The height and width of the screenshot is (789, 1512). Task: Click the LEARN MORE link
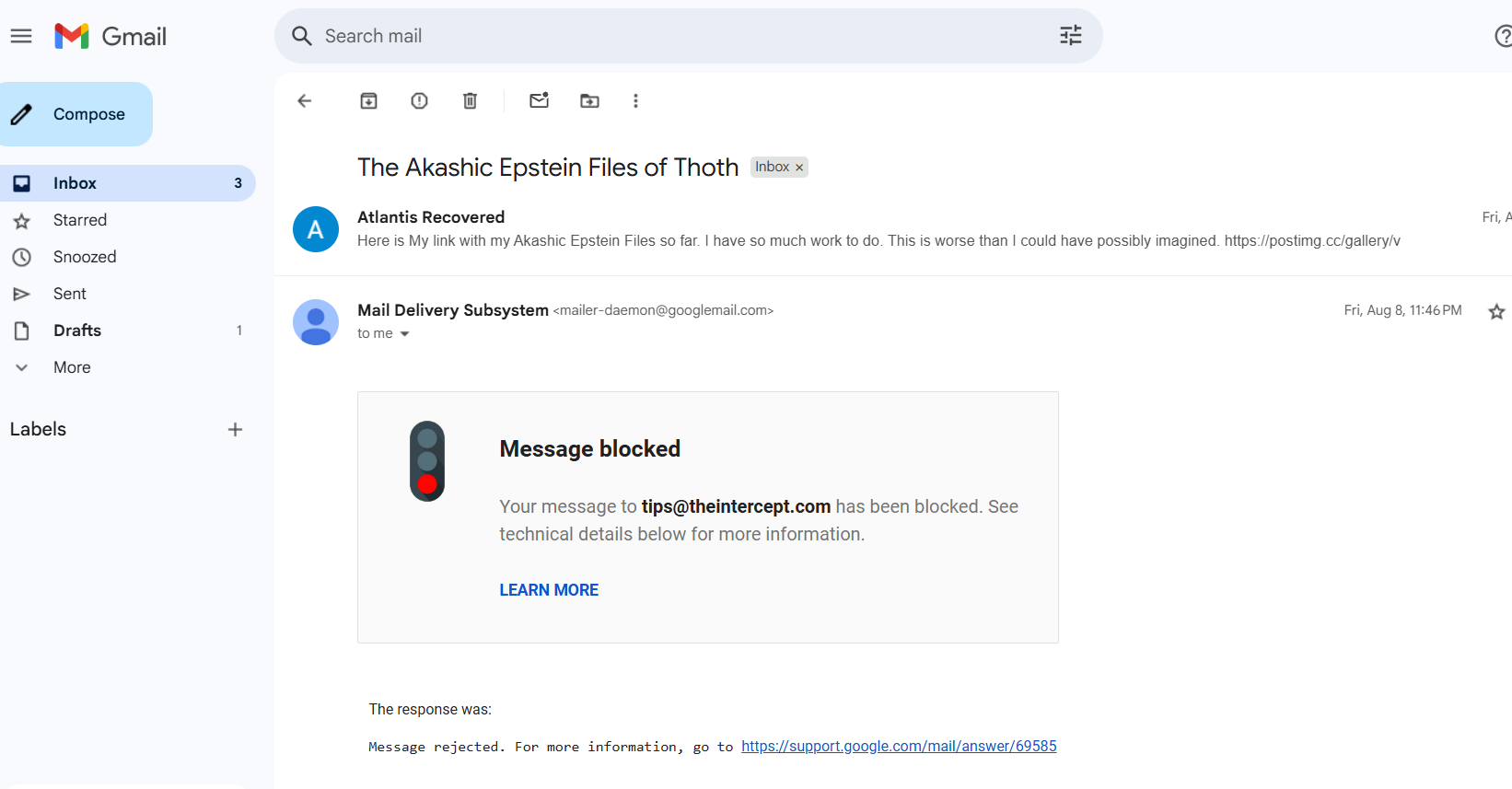point(549,590)
